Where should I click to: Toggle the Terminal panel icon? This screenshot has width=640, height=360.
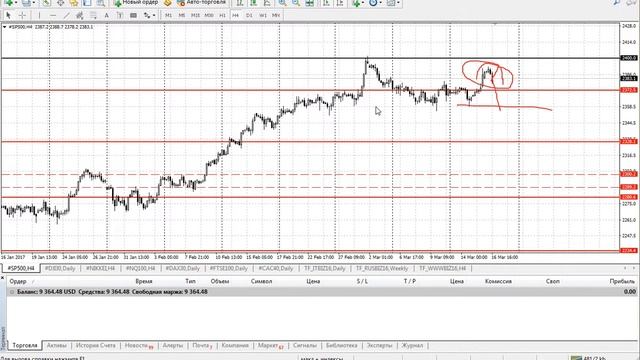pos(87,2)
